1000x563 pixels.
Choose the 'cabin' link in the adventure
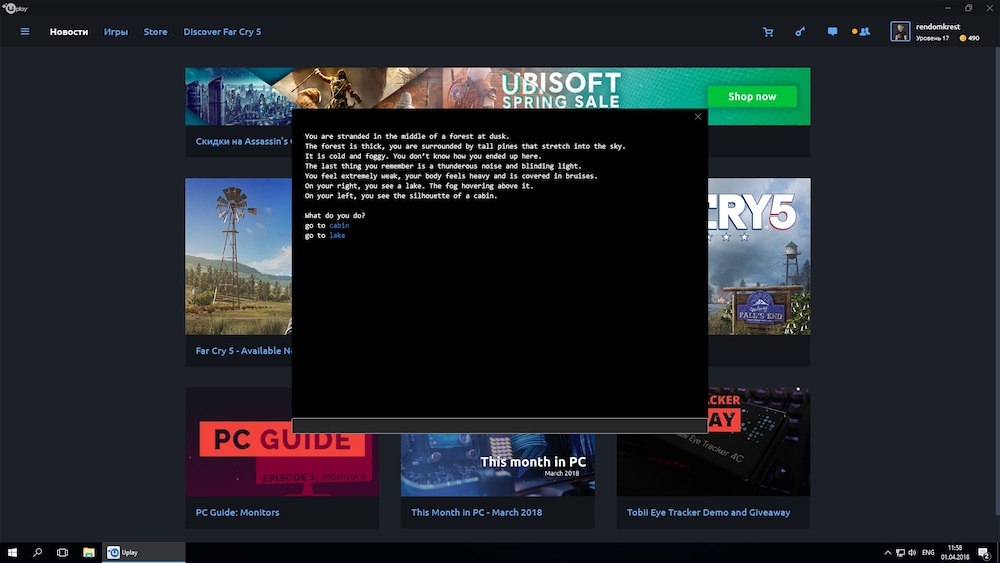coord(339,225)
